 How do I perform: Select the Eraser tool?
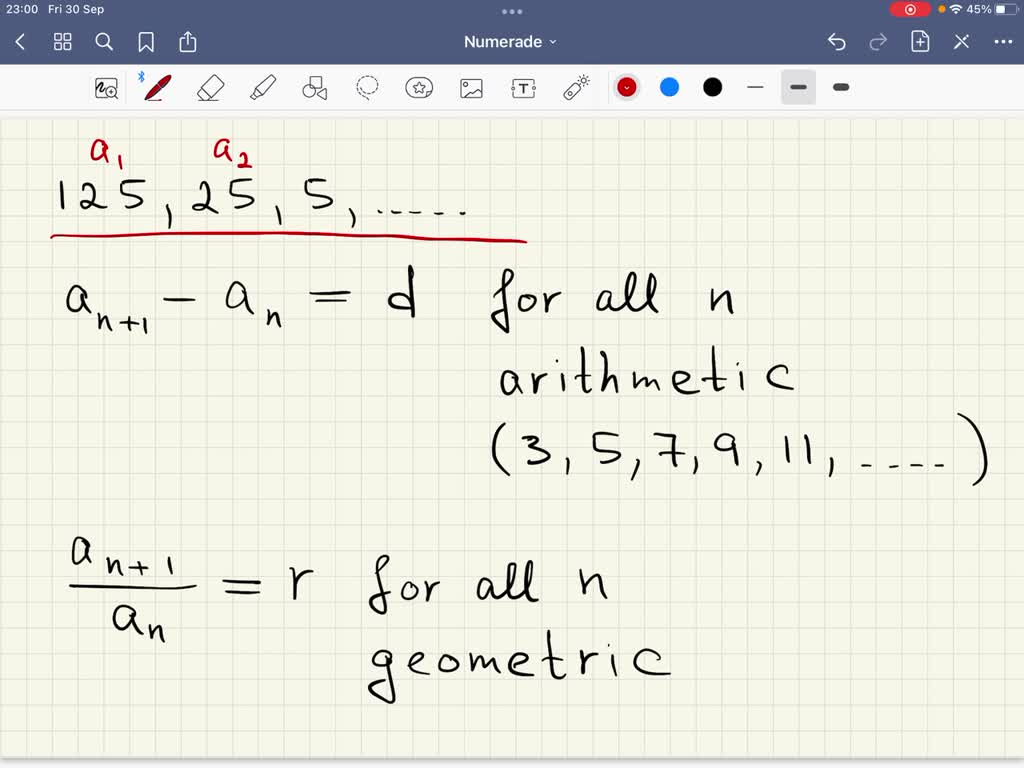click(210, 88)
